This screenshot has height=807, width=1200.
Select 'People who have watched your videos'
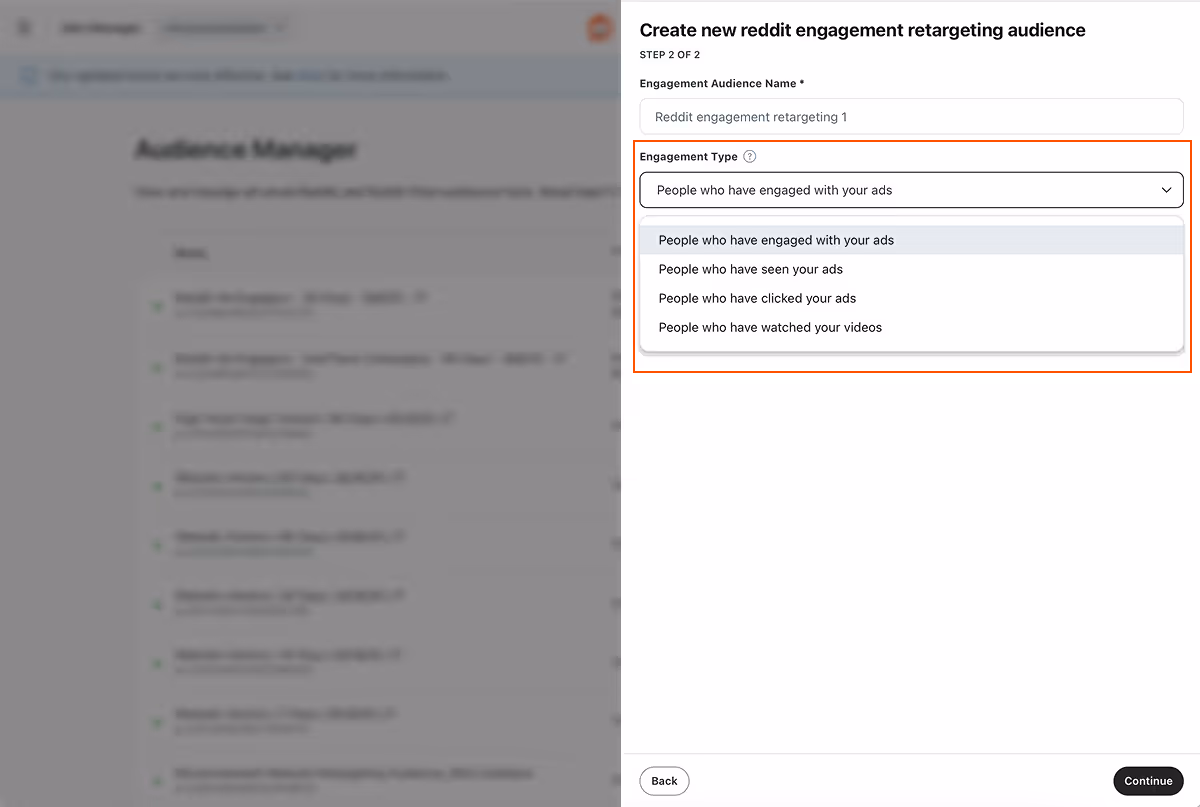(x=770, y=327)
